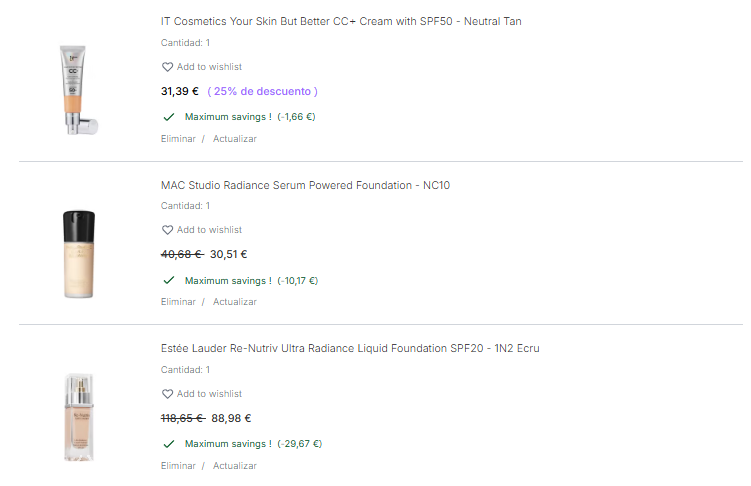Image resolution: width=751 pixels, height=486 pixels.
Task: Open MAC Studio Radiance foundation bottle image
Action: point(78,254)
